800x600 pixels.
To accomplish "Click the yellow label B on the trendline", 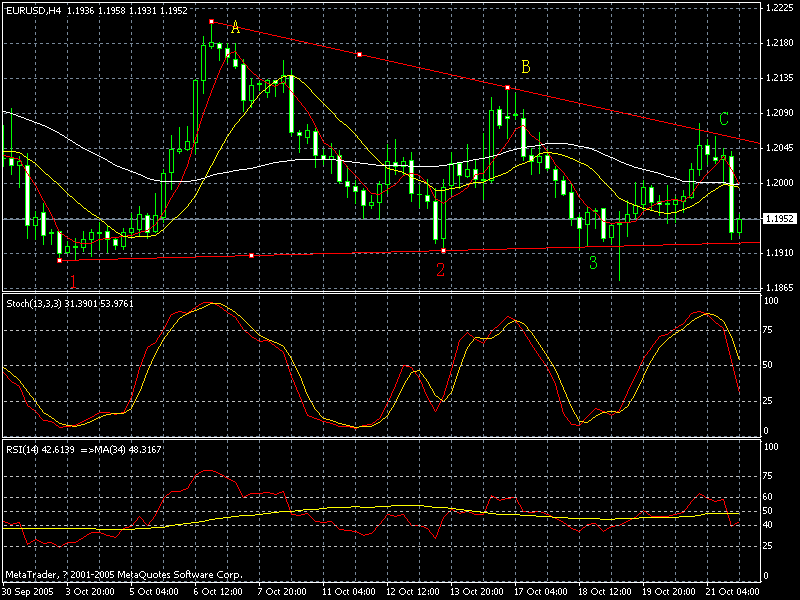I will tap(524, 69).
